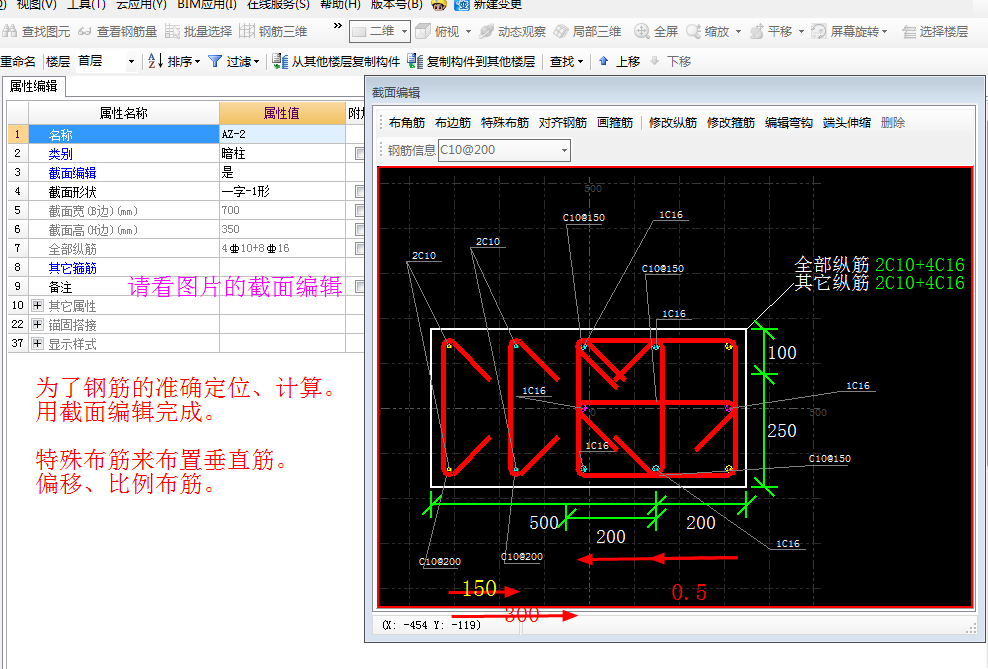Select the 平移 pan icon
Image resolution: width=988 pixels, height=669 pixels.
pos(757,31)
